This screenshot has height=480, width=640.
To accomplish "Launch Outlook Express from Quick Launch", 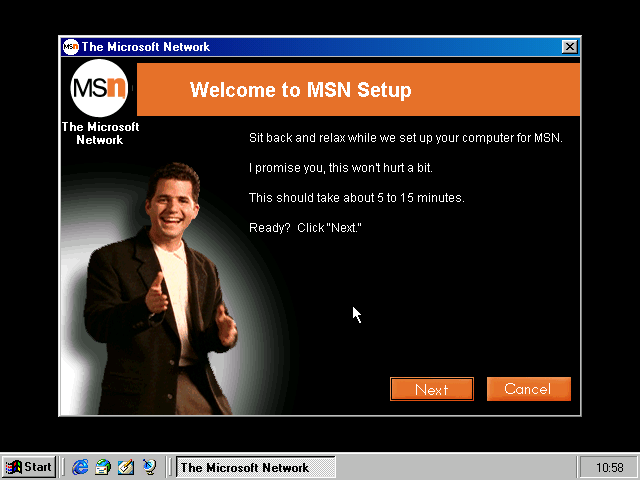I will 103,467.
